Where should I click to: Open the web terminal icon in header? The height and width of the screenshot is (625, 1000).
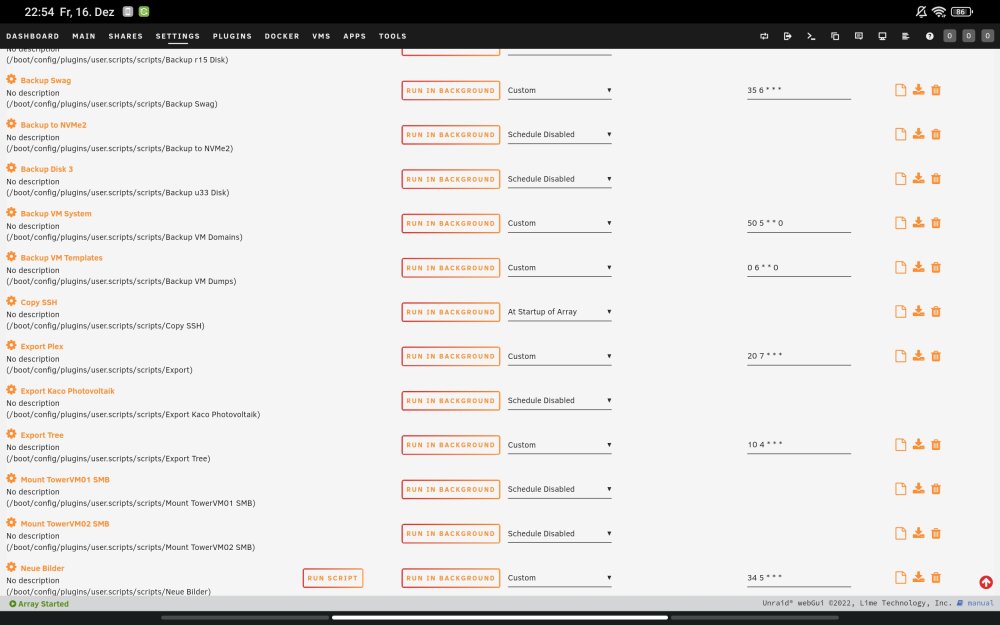[811, 36]
